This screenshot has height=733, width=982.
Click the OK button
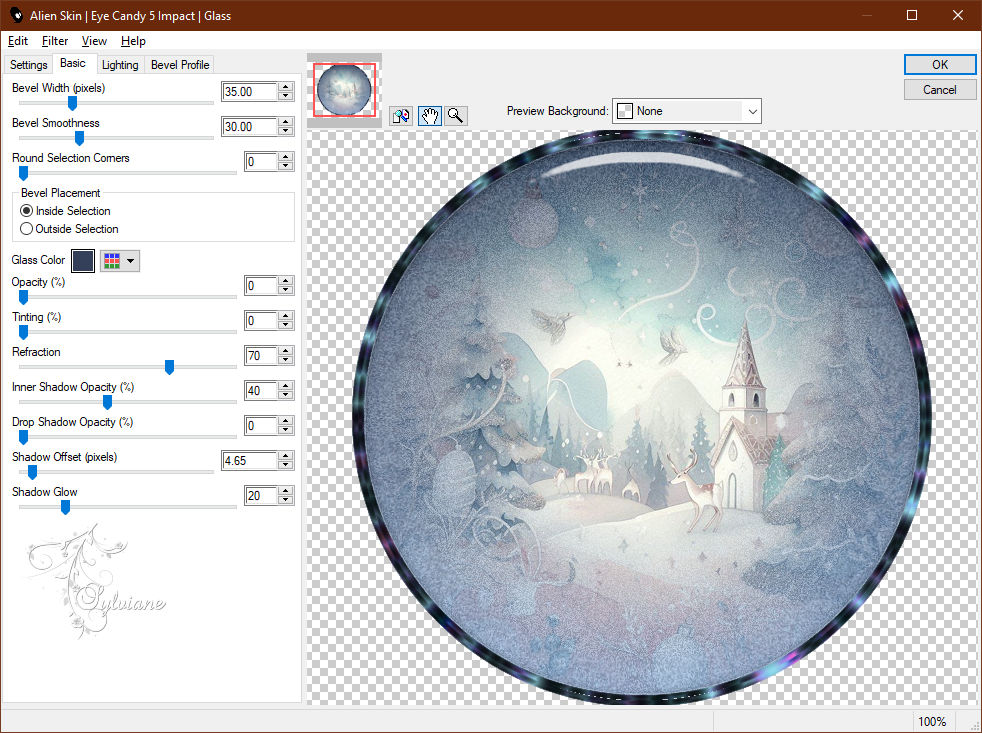pyautogui.click(x=939, y=65)
